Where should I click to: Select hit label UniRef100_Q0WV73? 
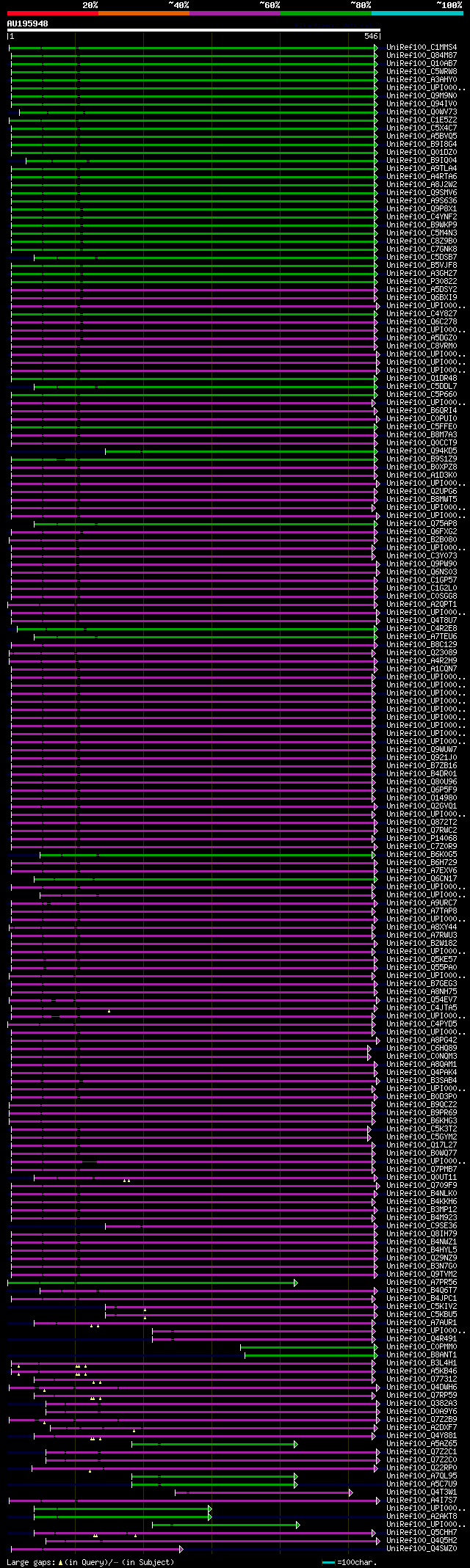(x=422, y=112)
